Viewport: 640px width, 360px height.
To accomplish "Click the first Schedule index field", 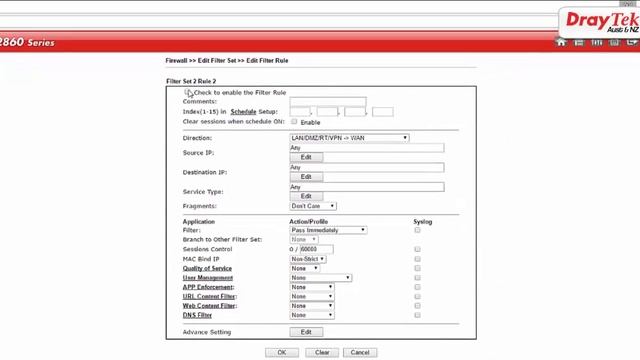I will [x=300, y=112].
